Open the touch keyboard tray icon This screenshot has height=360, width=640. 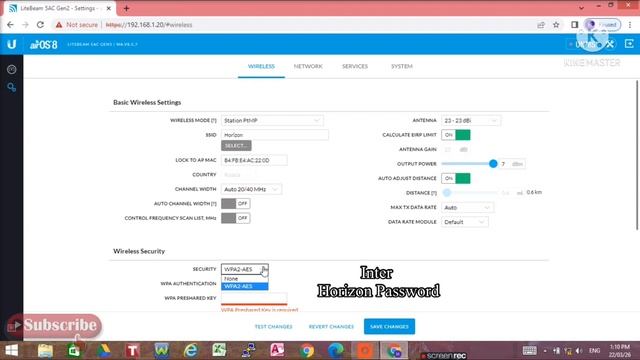point(530,350)
